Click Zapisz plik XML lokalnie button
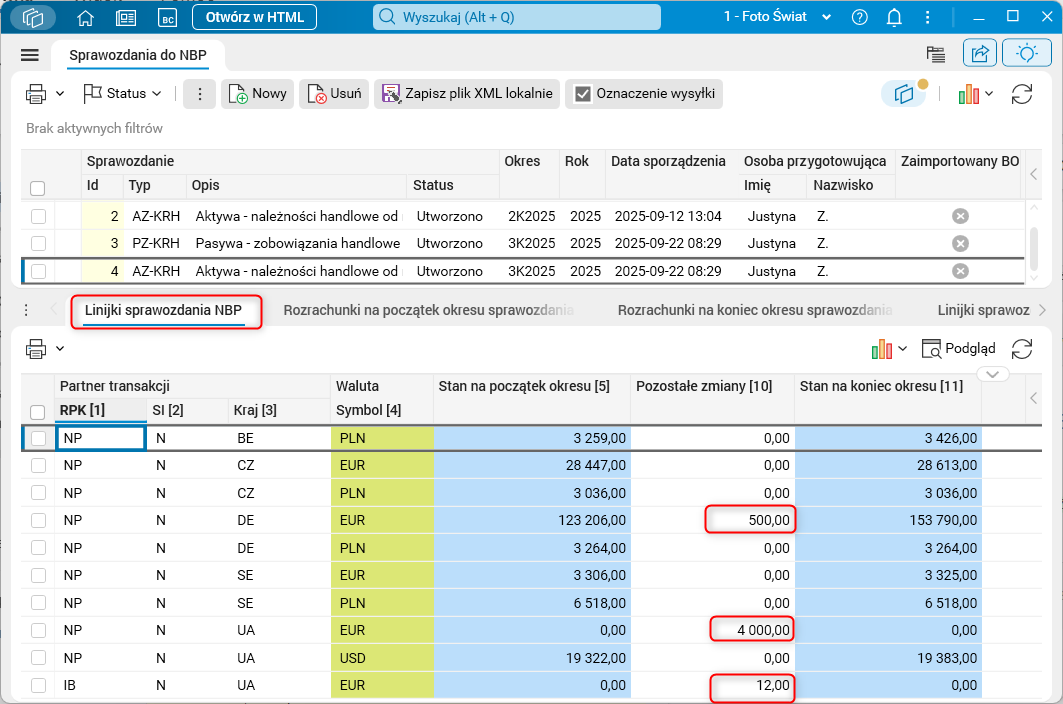Viewport: 1063px width, 704px height. [x=467, y=94]
